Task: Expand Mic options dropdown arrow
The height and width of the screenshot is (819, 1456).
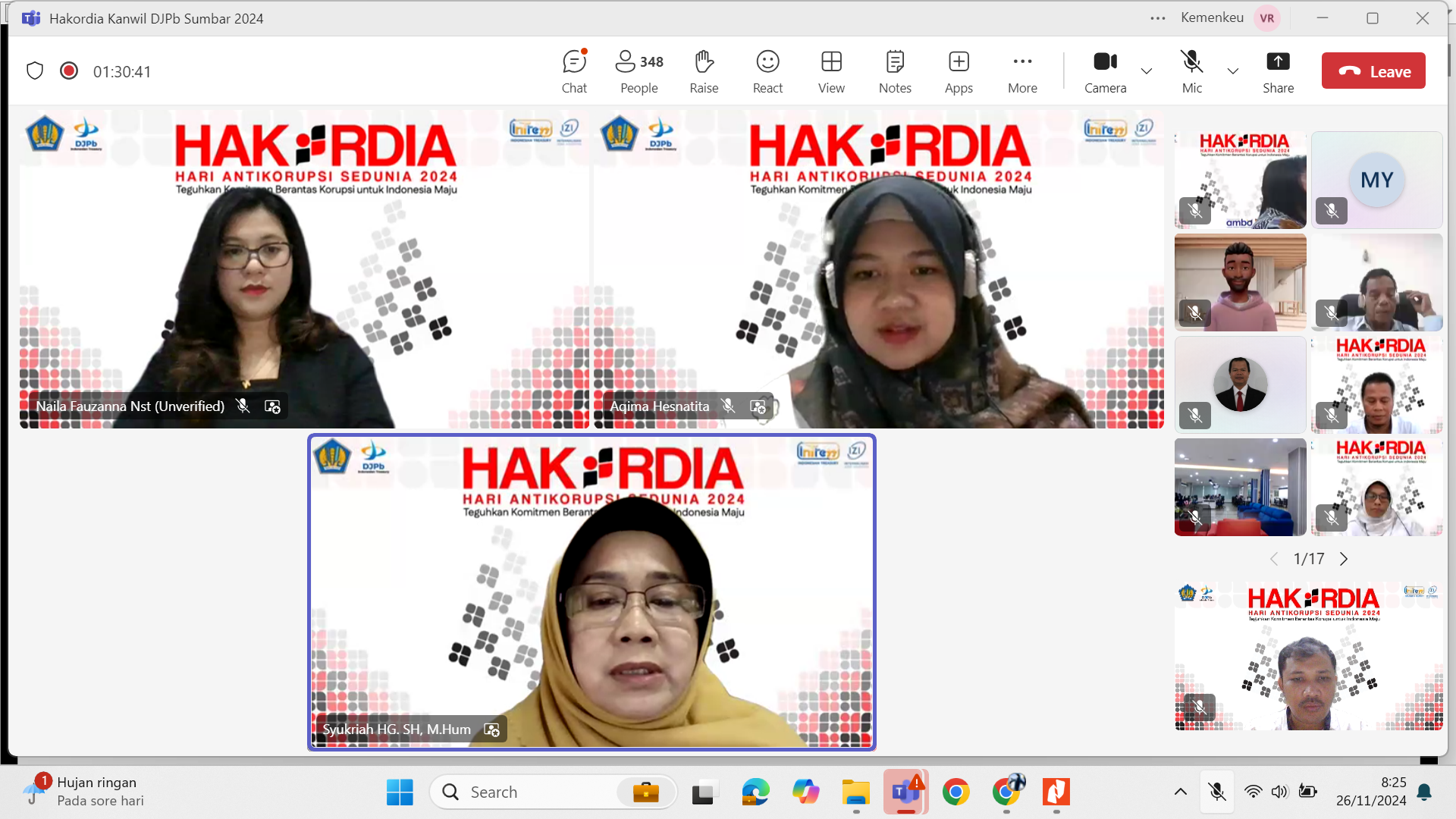Action: coord(1233,71)
